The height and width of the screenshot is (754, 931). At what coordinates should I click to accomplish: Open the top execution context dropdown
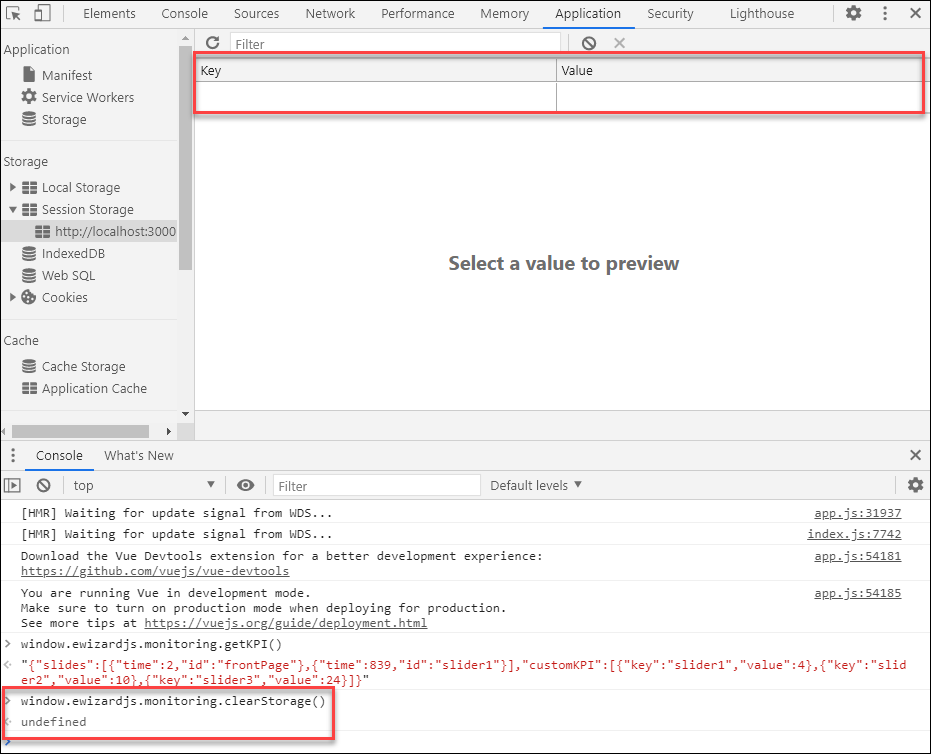[x=143, y=485]
